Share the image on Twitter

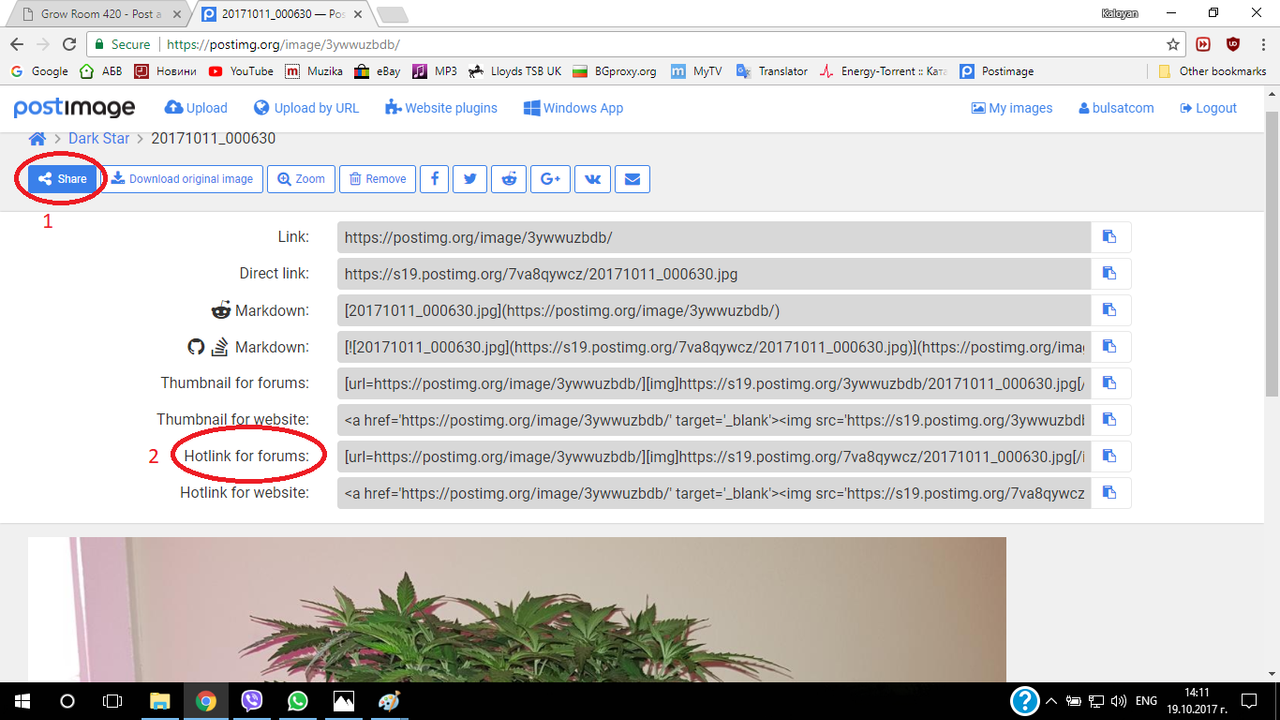click(x=469, y=179)
